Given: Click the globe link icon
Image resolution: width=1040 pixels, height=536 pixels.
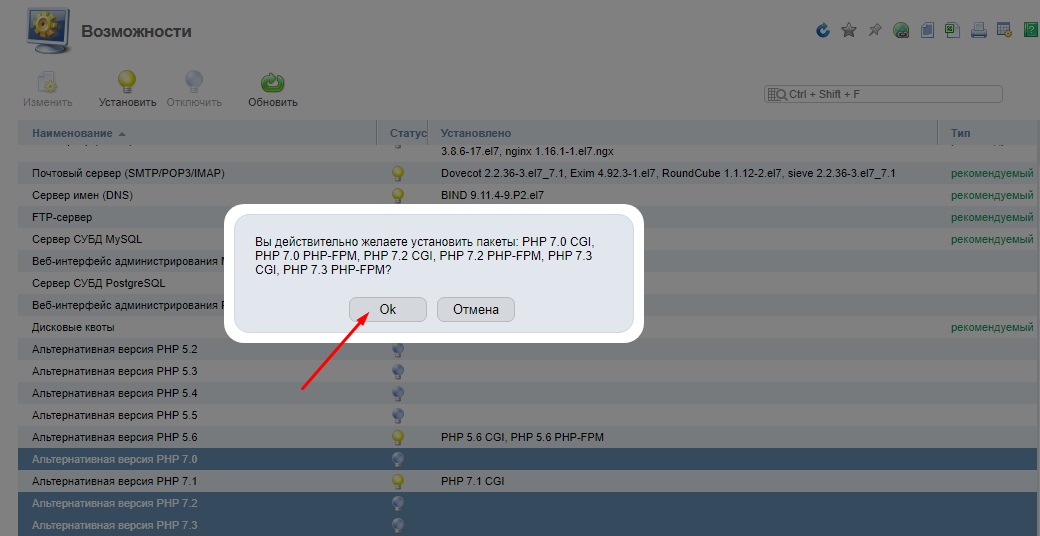Looking at the screenshot, I should [901, 30].
